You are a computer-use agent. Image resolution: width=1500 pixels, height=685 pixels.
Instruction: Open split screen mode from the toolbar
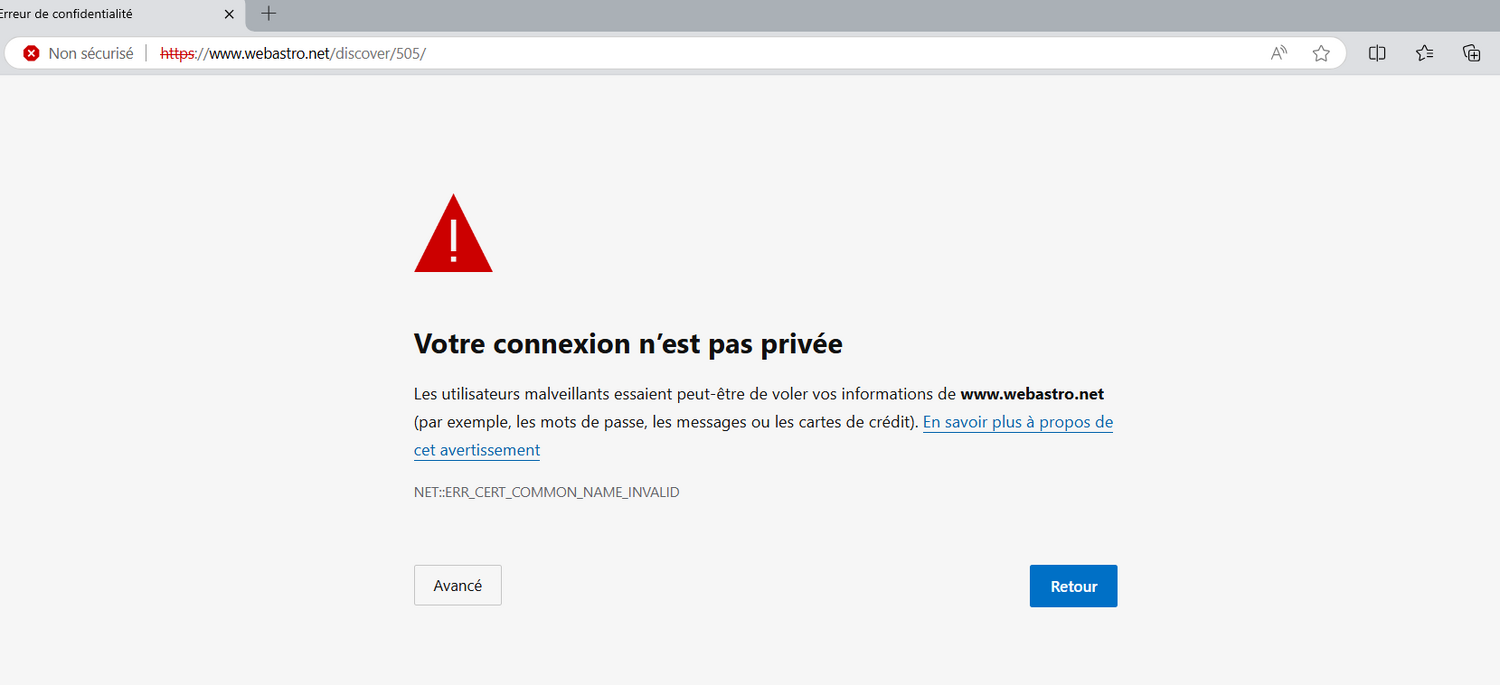coord(1377,53)
